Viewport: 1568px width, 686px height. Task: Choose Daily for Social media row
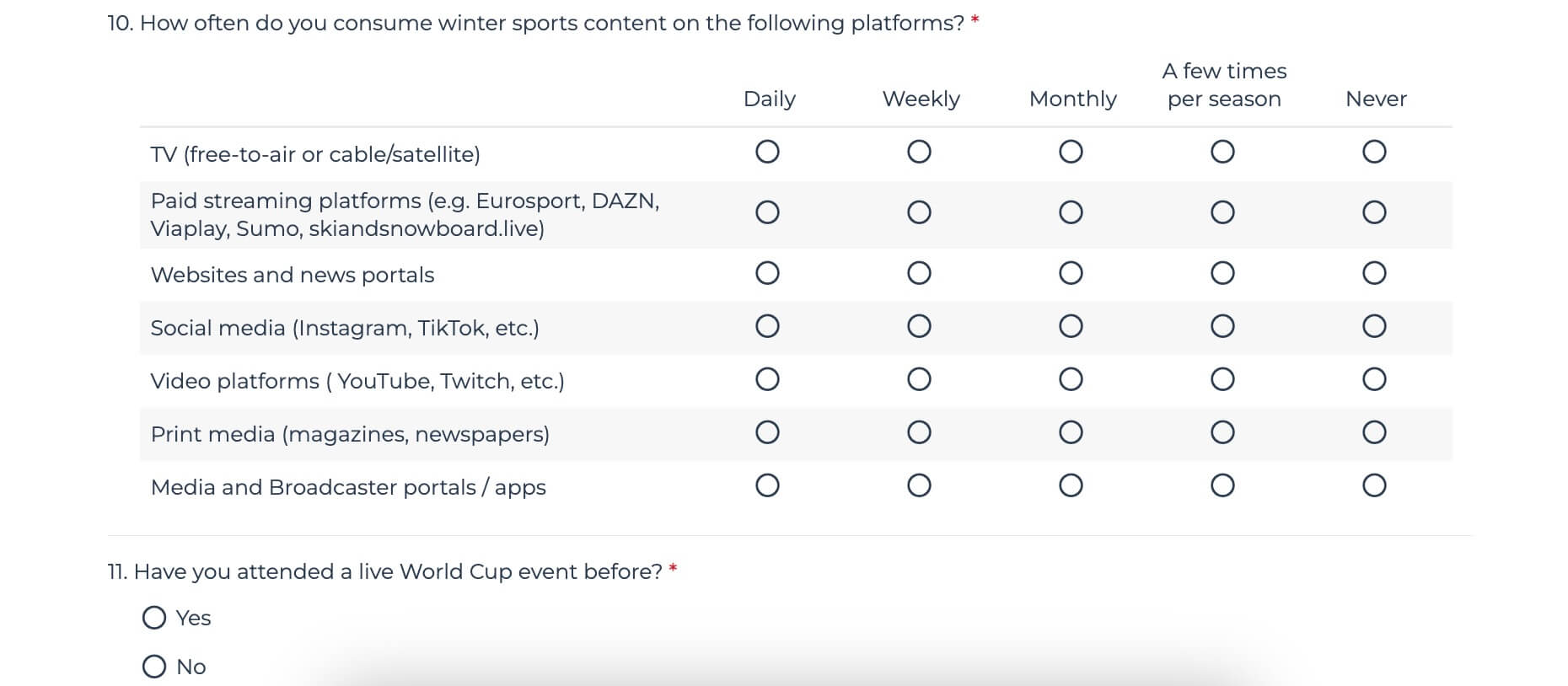pos(767,326)
